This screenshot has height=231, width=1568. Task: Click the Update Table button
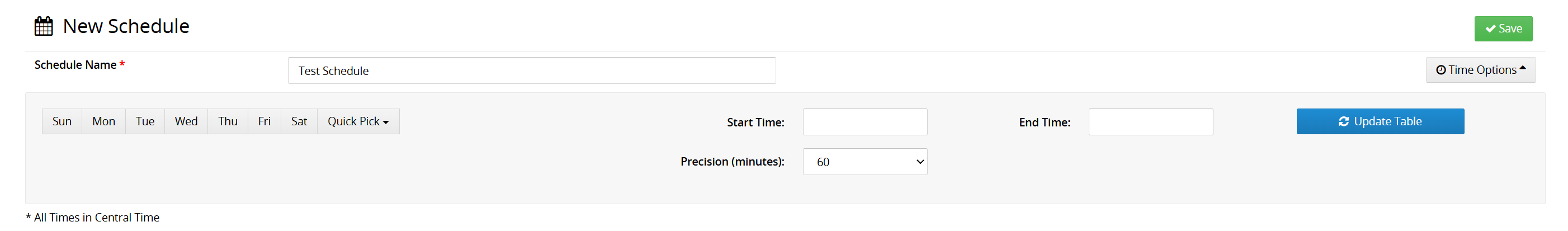[x=1380, y=121]
